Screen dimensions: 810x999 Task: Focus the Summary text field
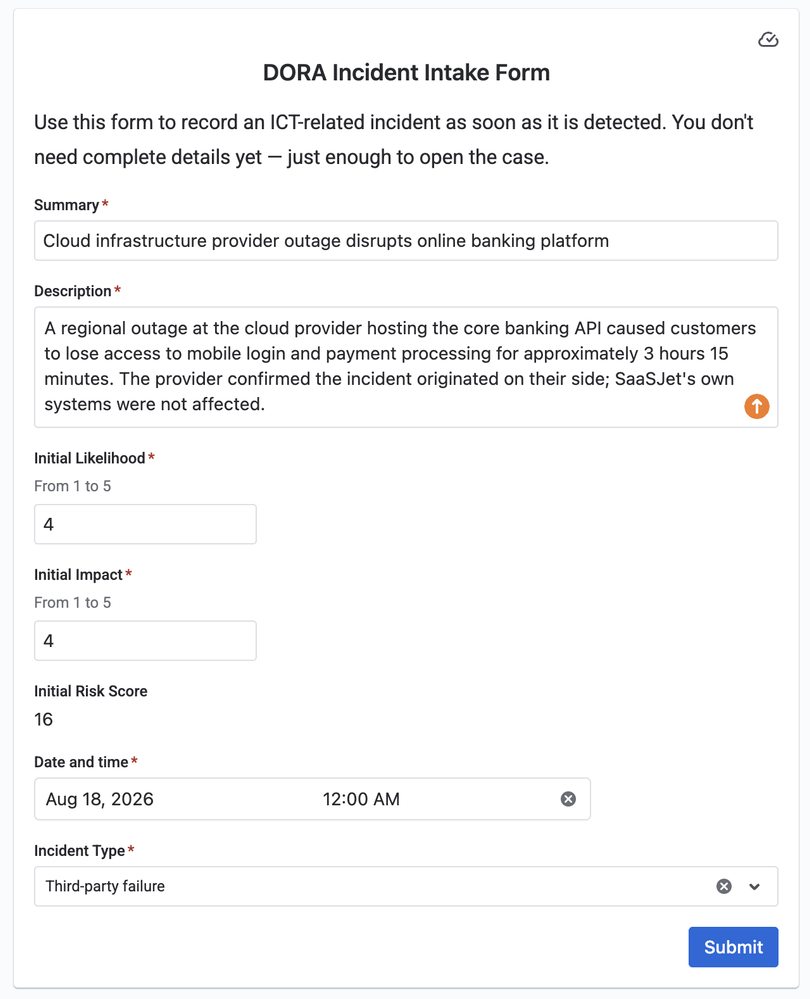coord(406,240)
